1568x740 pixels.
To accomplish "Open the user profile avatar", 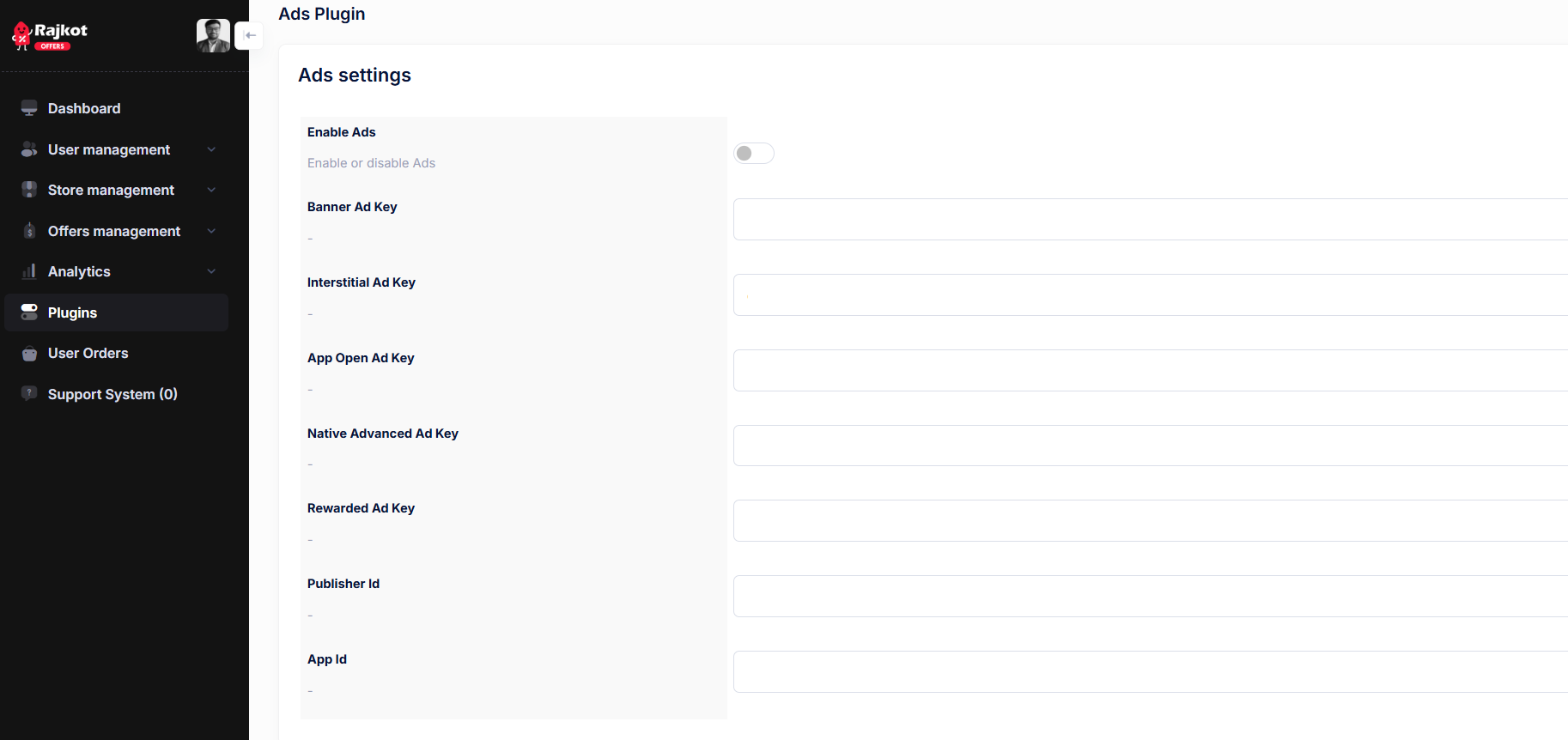I will coord(213,36).
